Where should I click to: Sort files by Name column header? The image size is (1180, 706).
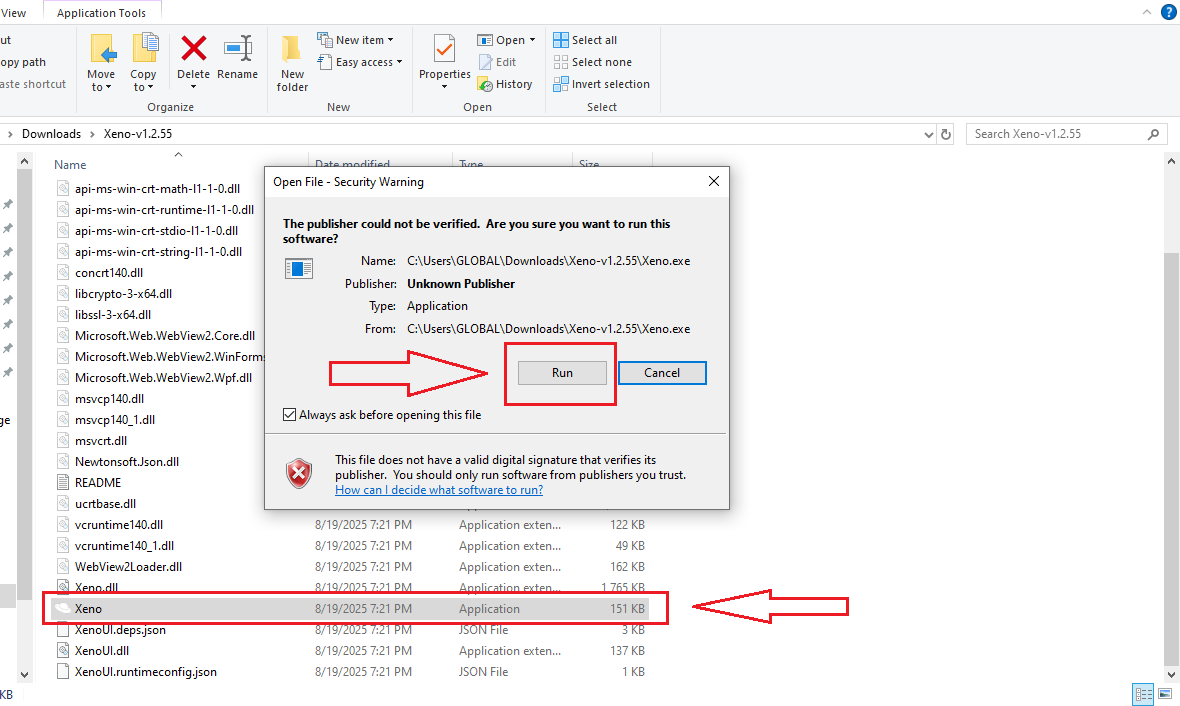point(70,165)
